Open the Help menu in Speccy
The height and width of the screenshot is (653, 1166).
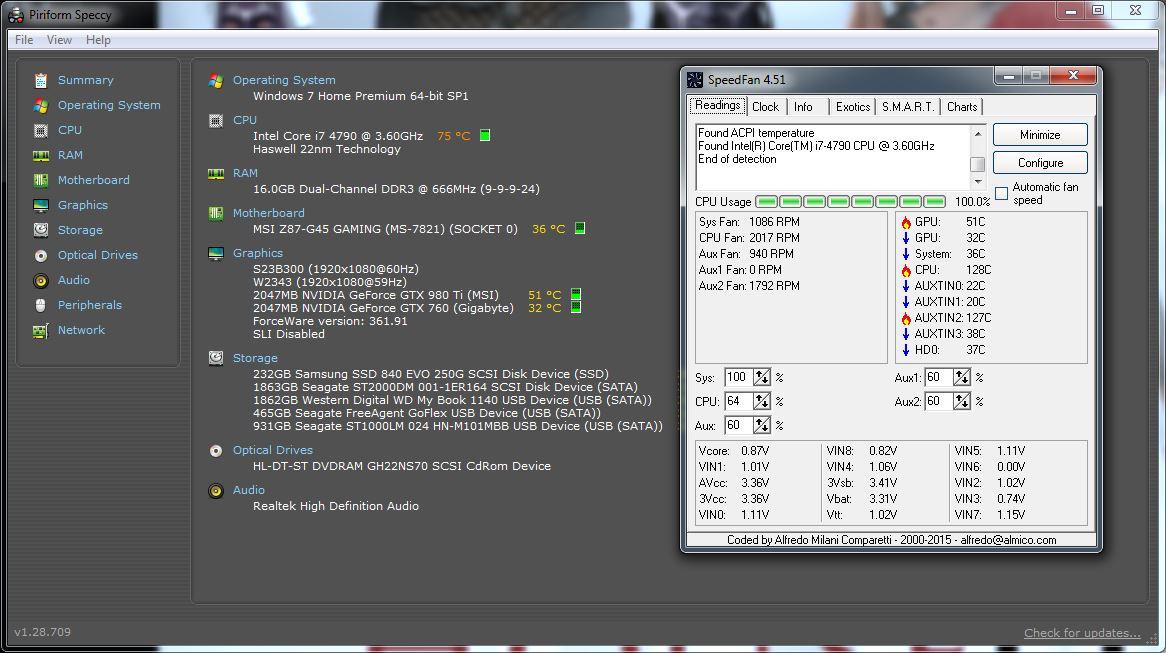98,40
